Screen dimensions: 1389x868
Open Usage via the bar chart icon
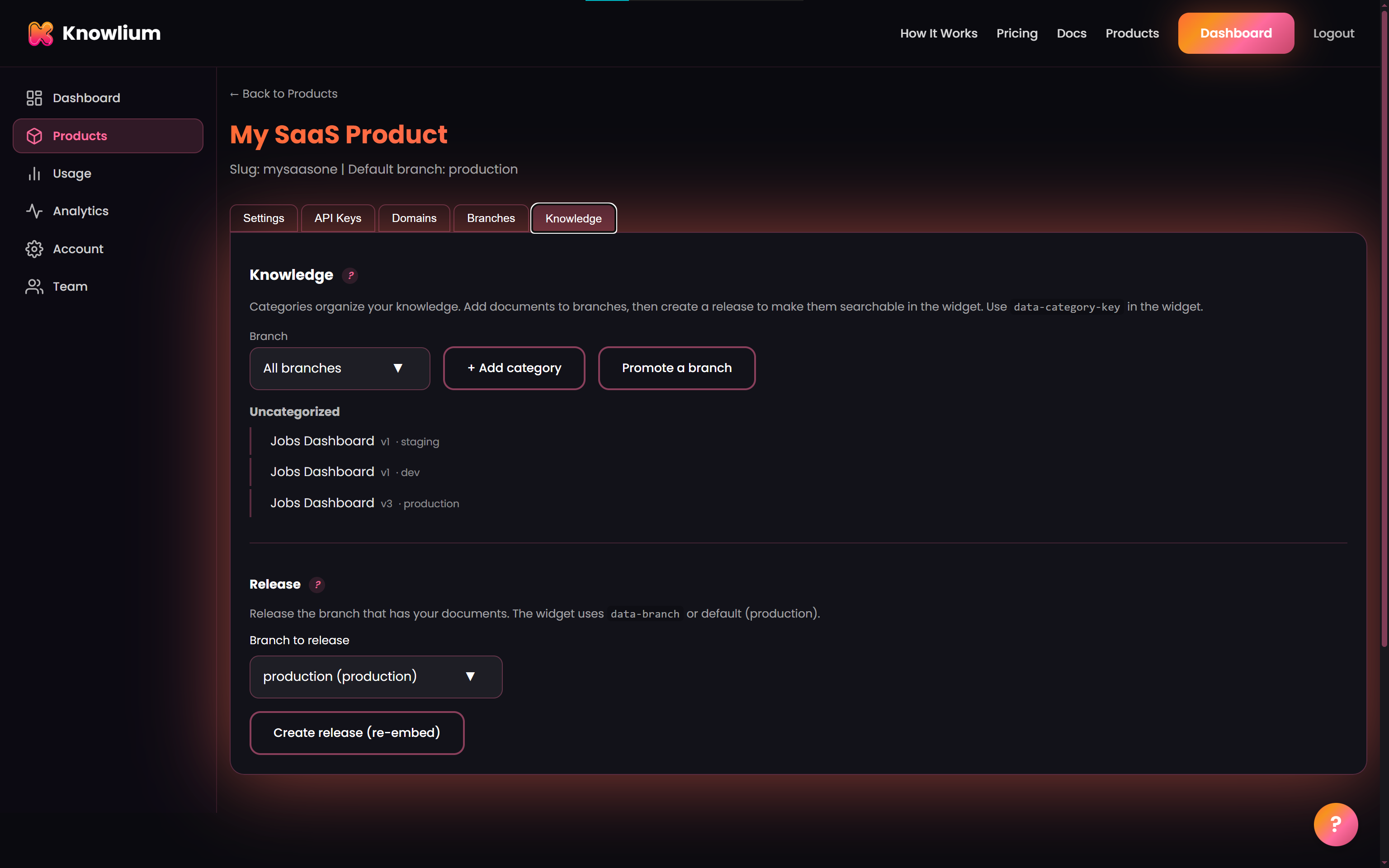[x=34, y=173]
